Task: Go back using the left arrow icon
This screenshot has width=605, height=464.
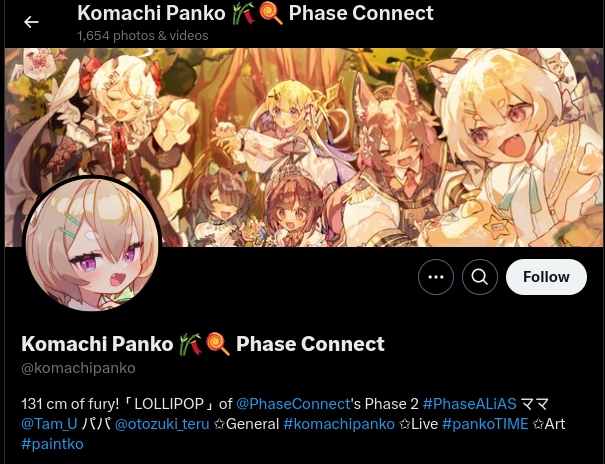Action: (x=31, y=22)
